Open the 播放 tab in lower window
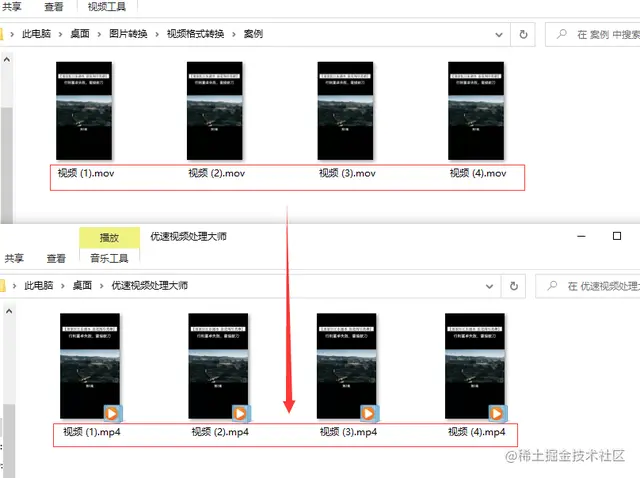 click(109, 238)
